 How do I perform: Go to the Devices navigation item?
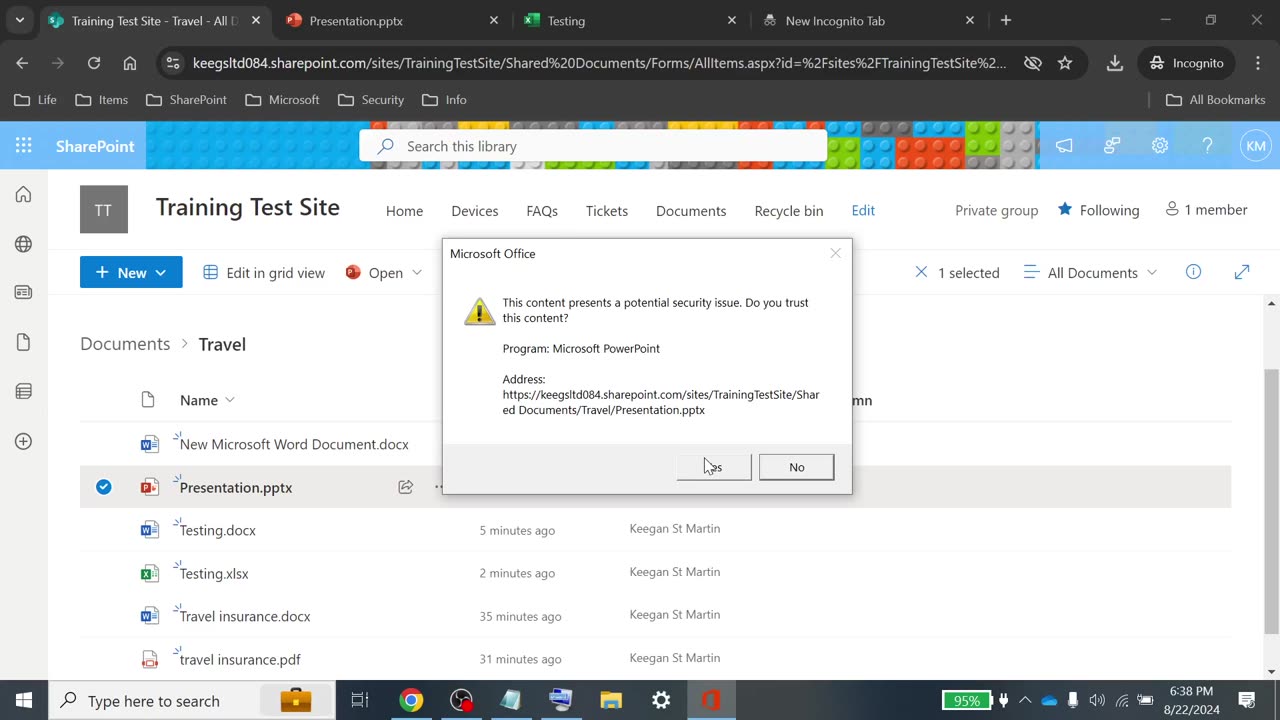(x=475, y=210)
